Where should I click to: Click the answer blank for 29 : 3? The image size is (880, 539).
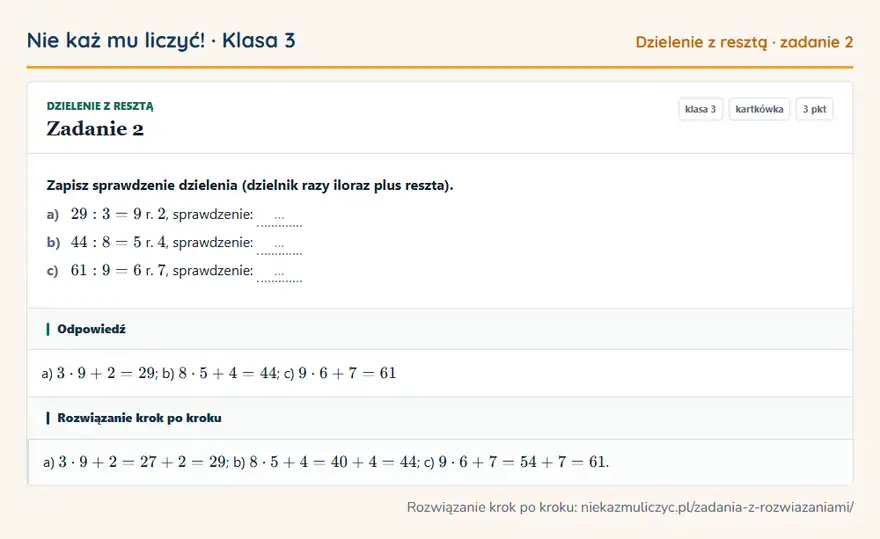279,217
